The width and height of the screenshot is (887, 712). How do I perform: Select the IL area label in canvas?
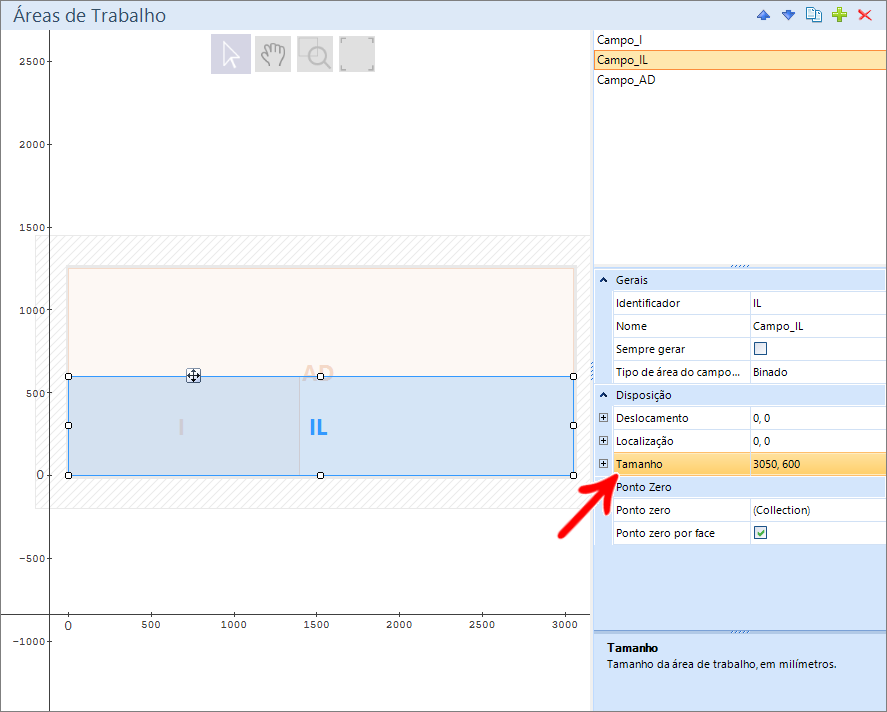click(318, 427)
